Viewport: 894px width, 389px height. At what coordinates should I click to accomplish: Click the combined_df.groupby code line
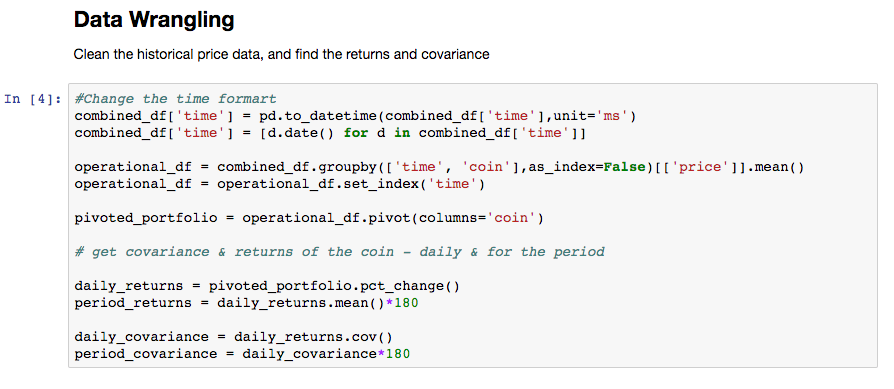[439, 167]
